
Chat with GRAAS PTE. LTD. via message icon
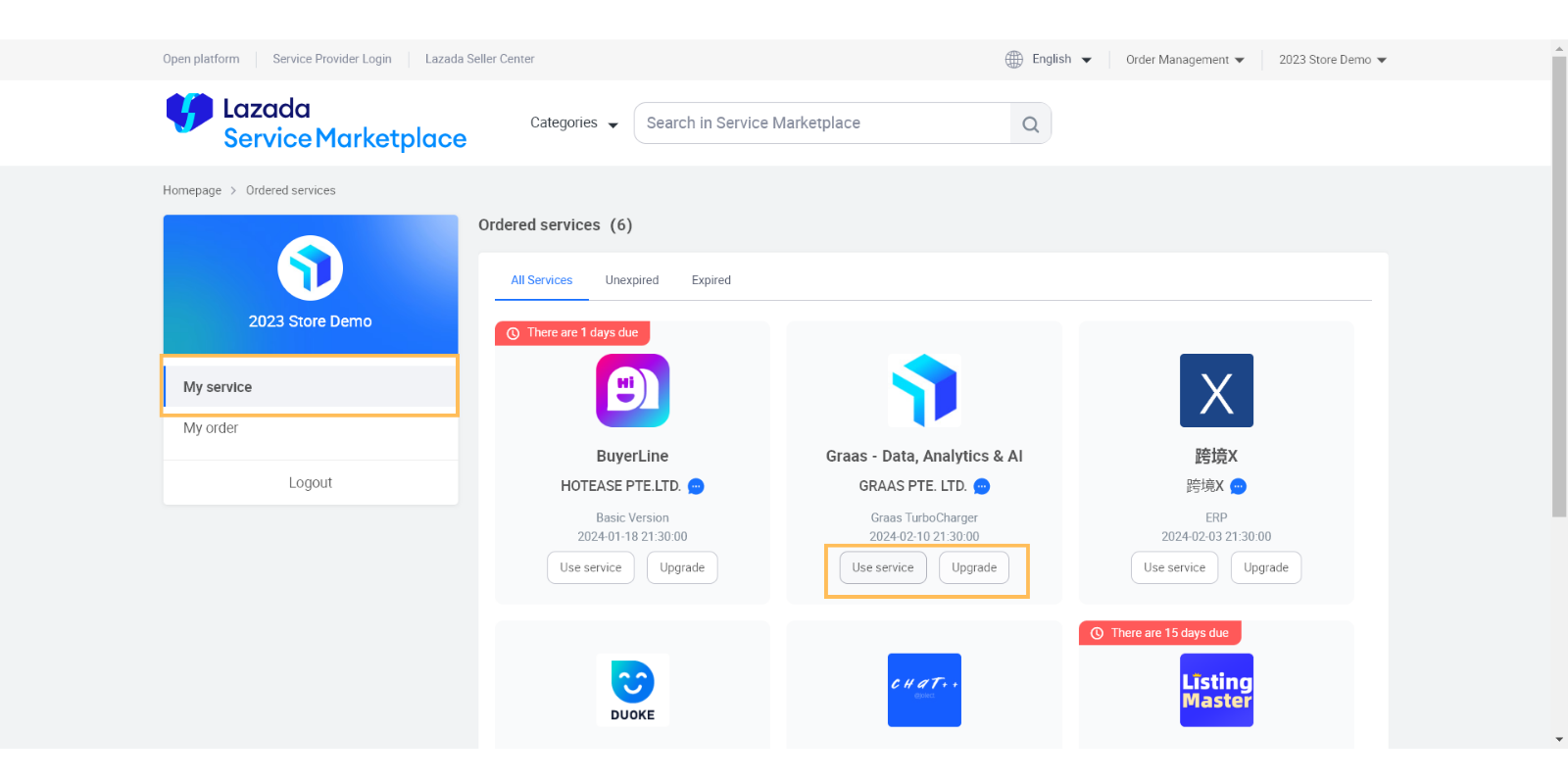pyautogui.click(x=982, y=486)
